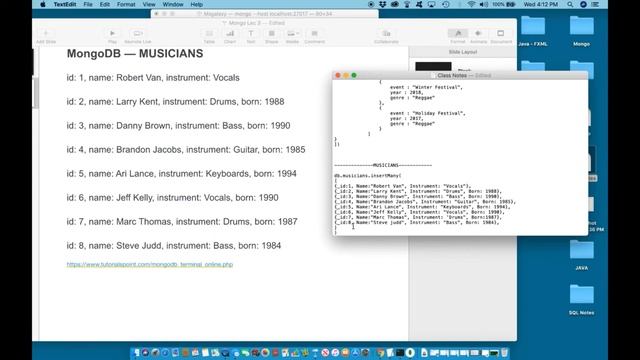Click the line naming Brandon Jacobs, Guitar
640x360 pixels.
click(x=186, y=150)
